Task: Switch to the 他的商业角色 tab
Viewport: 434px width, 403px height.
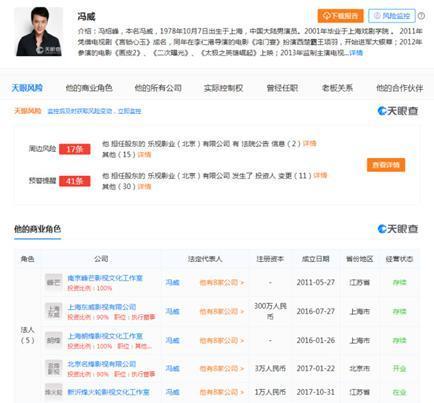Action: tap(89, 88)
